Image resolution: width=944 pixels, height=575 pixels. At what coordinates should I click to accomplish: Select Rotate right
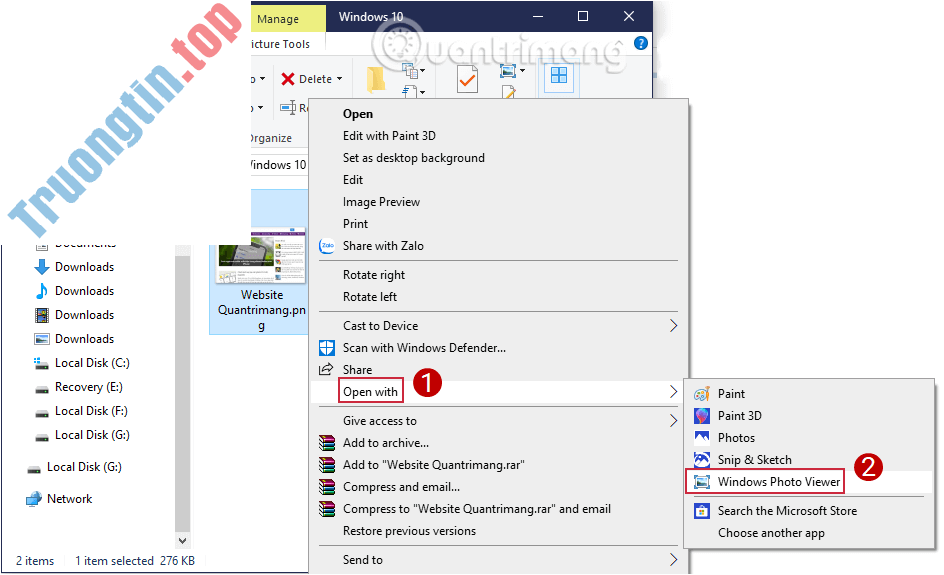point(374,275)
